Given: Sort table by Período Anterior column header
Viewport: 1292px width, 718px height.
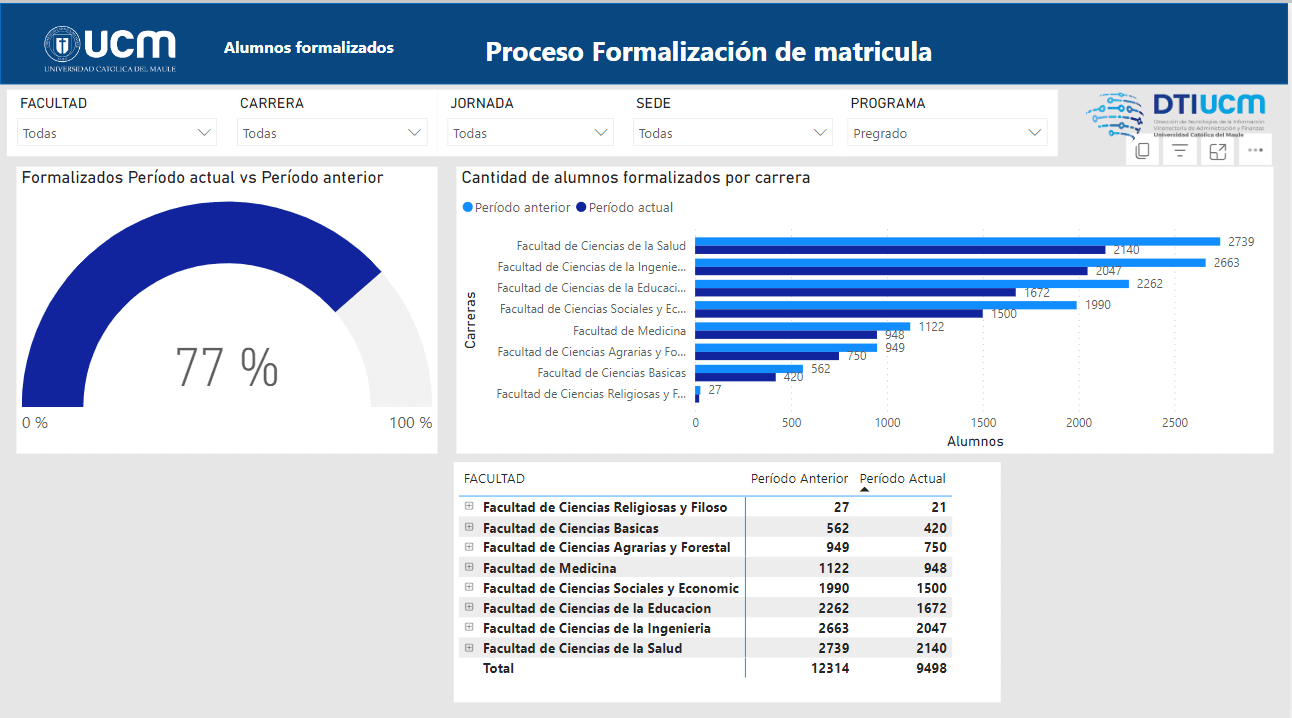Looking at the screenshot, I should [799, 478].
